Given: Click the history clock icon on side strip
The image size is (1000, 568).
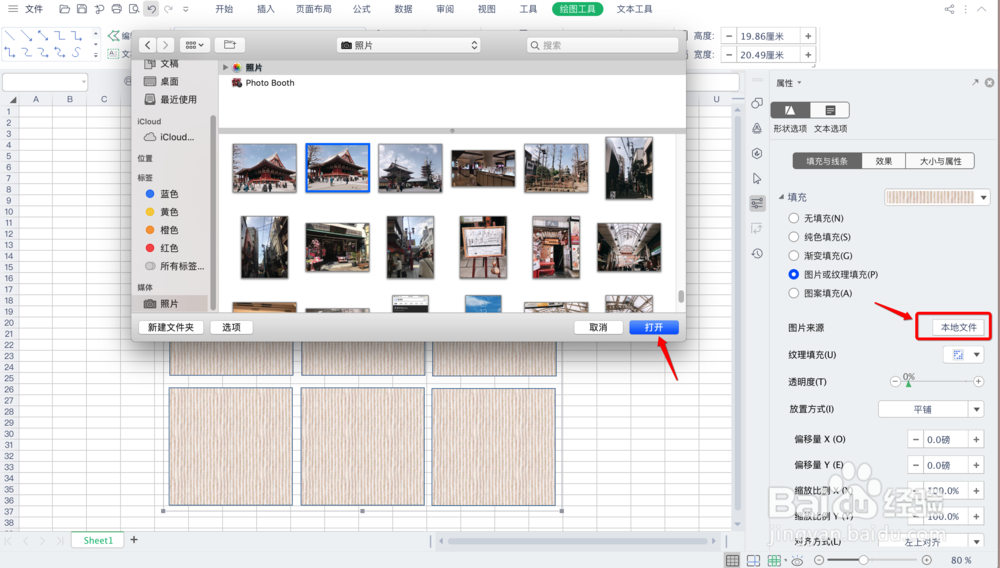Looking at the screenshot, I should point(757,254).
